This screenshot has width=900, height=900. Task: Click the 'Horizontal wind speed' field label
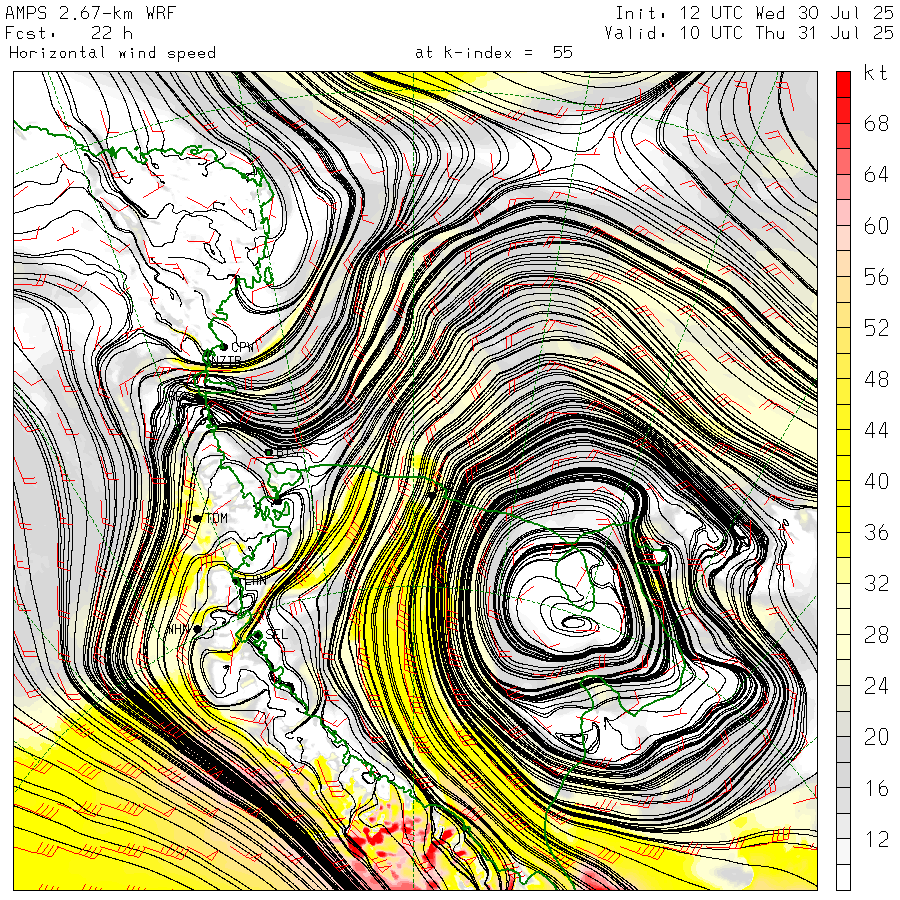112,53
